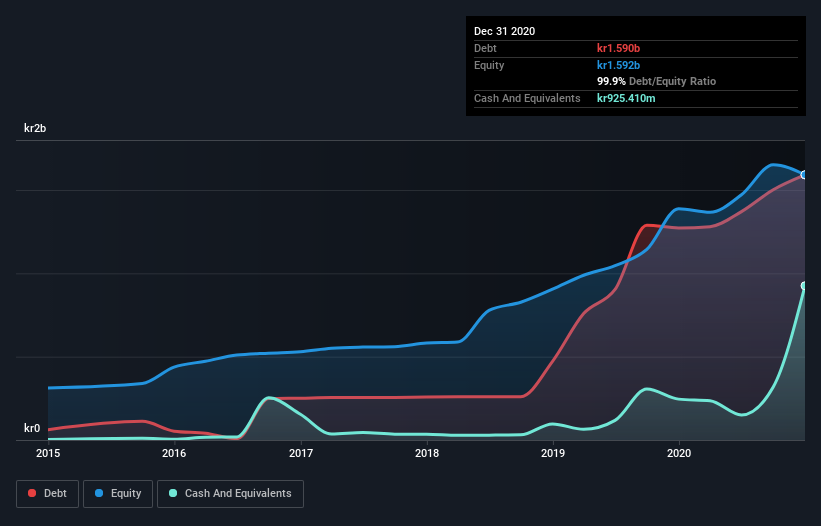Click tooltip Cash And Equivalents row label
Viewport: 821px width, 526px height.
527,98
